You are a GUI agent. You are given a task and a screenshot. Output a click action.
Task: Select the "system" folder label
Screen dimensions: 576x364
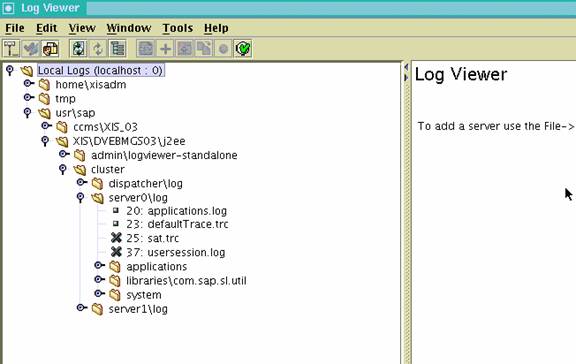click(144, 295)
